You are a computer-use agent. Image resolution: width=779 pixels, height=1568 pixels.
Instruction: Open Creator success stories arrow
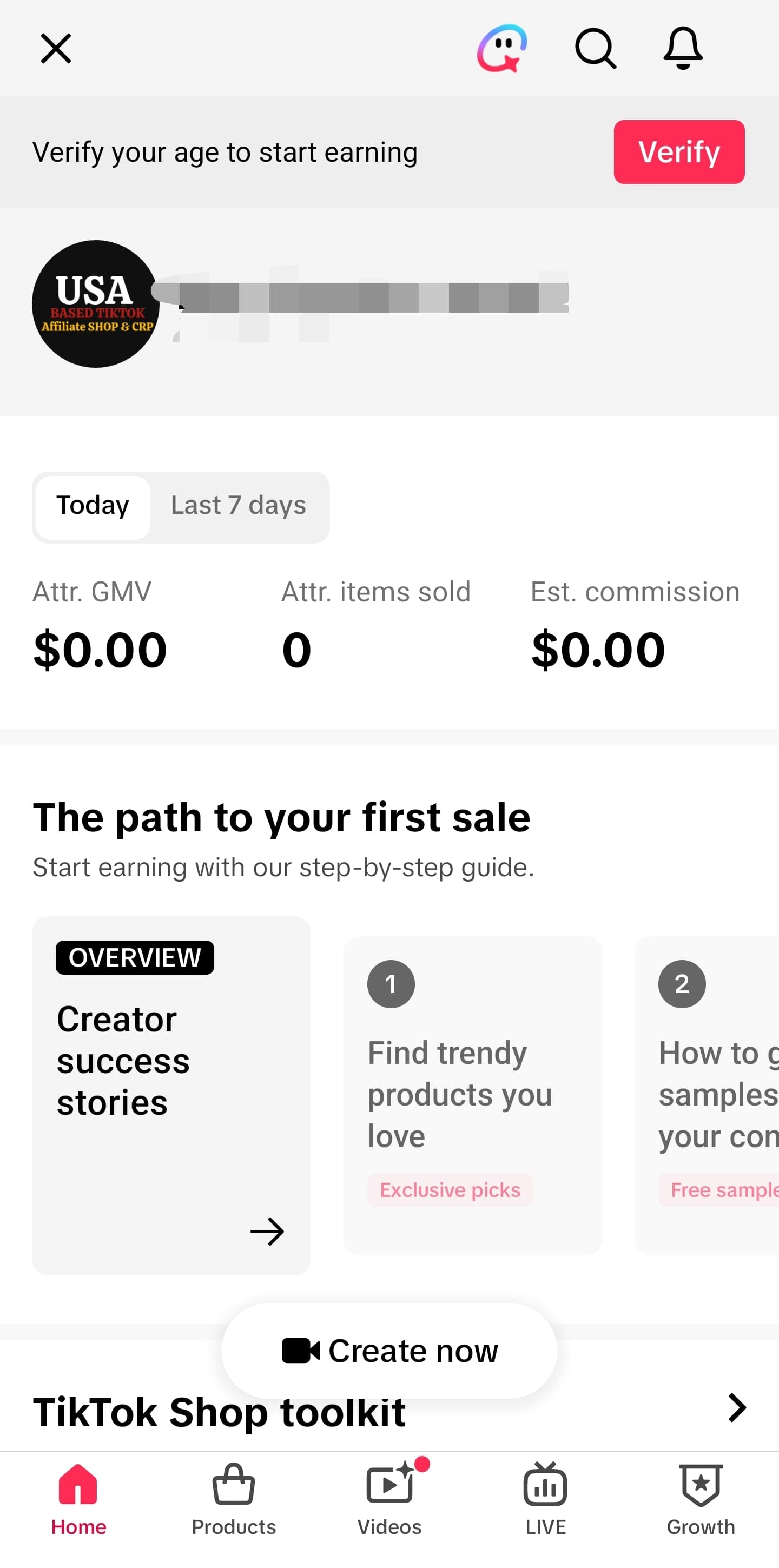tap(267, 1232)
